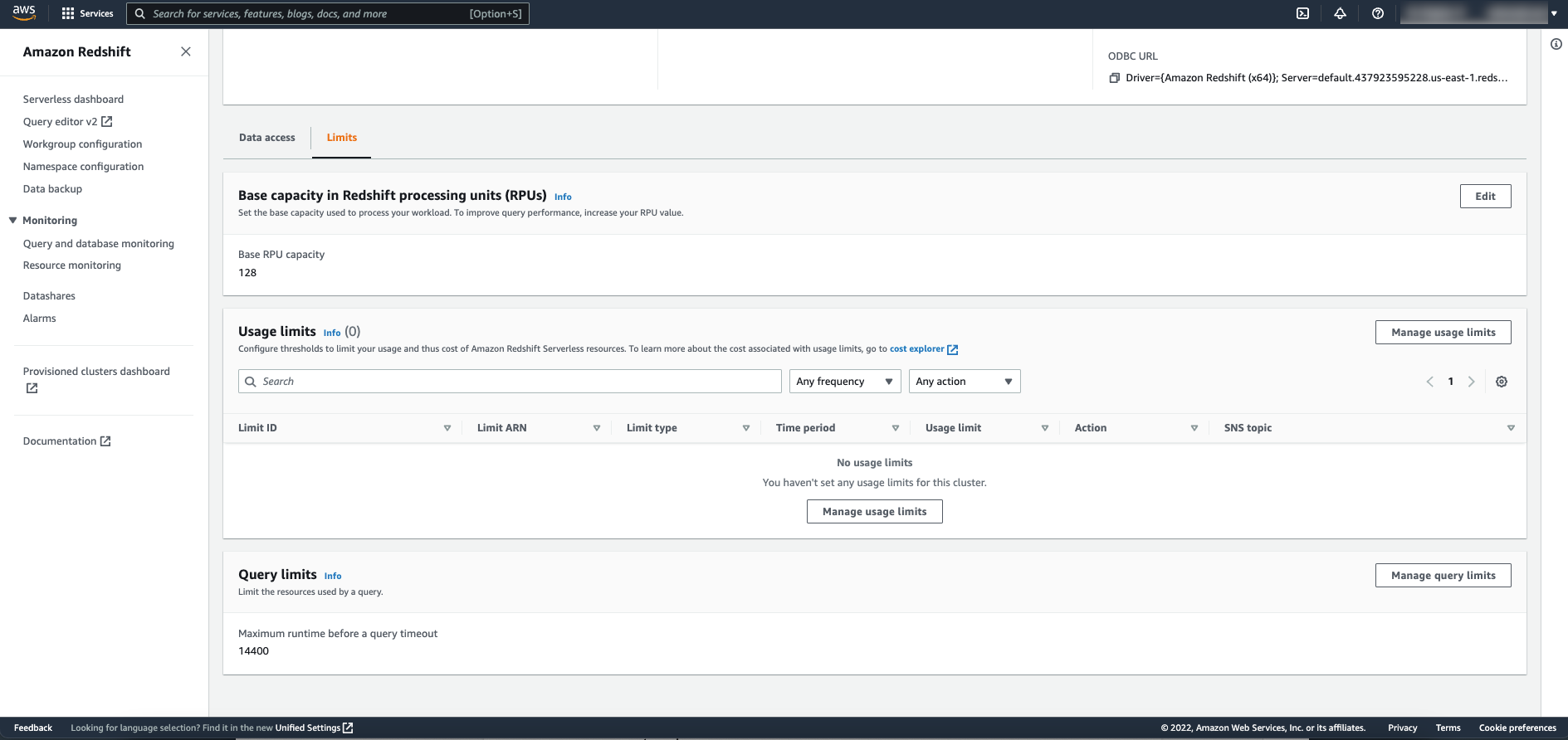Close the Amazon Redshift sidebar
1568x740 pixels.
click(186, 51)
